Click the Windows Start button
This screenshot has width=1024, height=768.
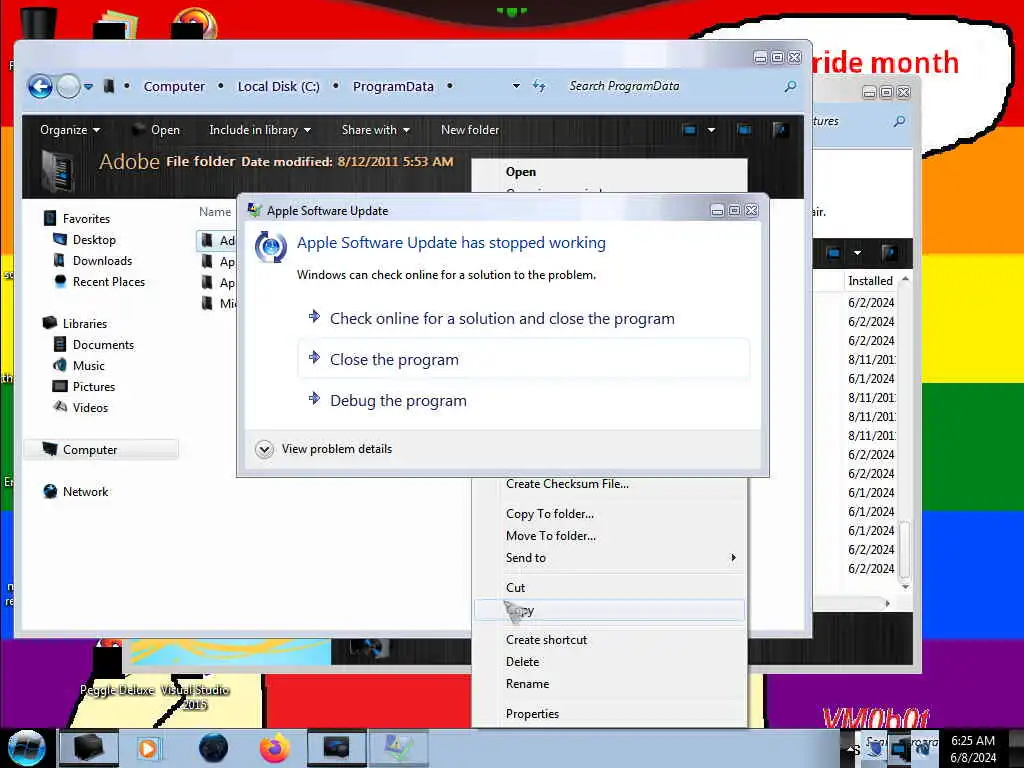coord(25,748)
